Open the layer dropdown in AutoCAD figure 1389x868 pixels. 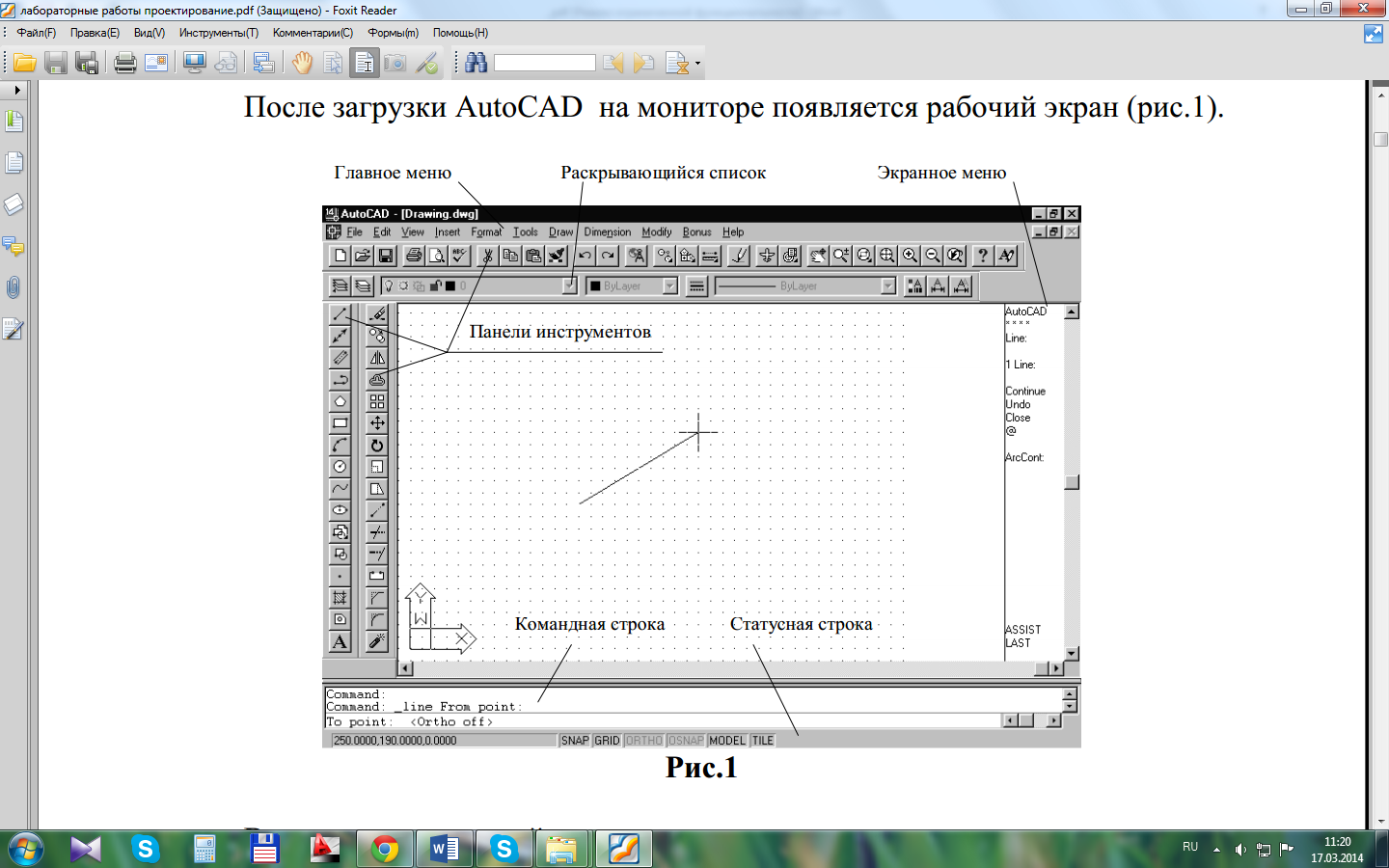[x=569, y=285]
